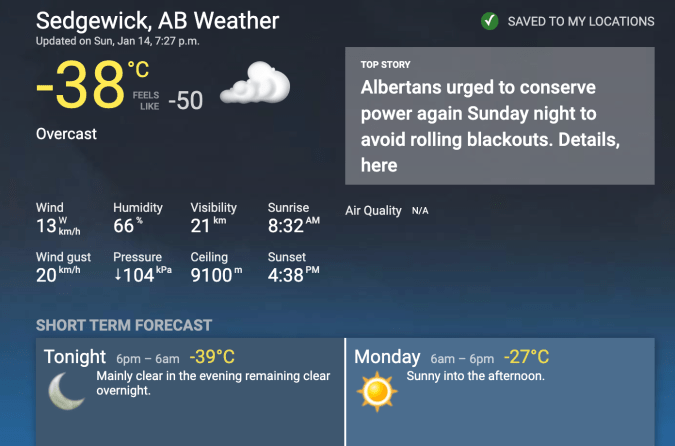Click the -38 current temperature reading
675x446 pixels.
[80, 86]
